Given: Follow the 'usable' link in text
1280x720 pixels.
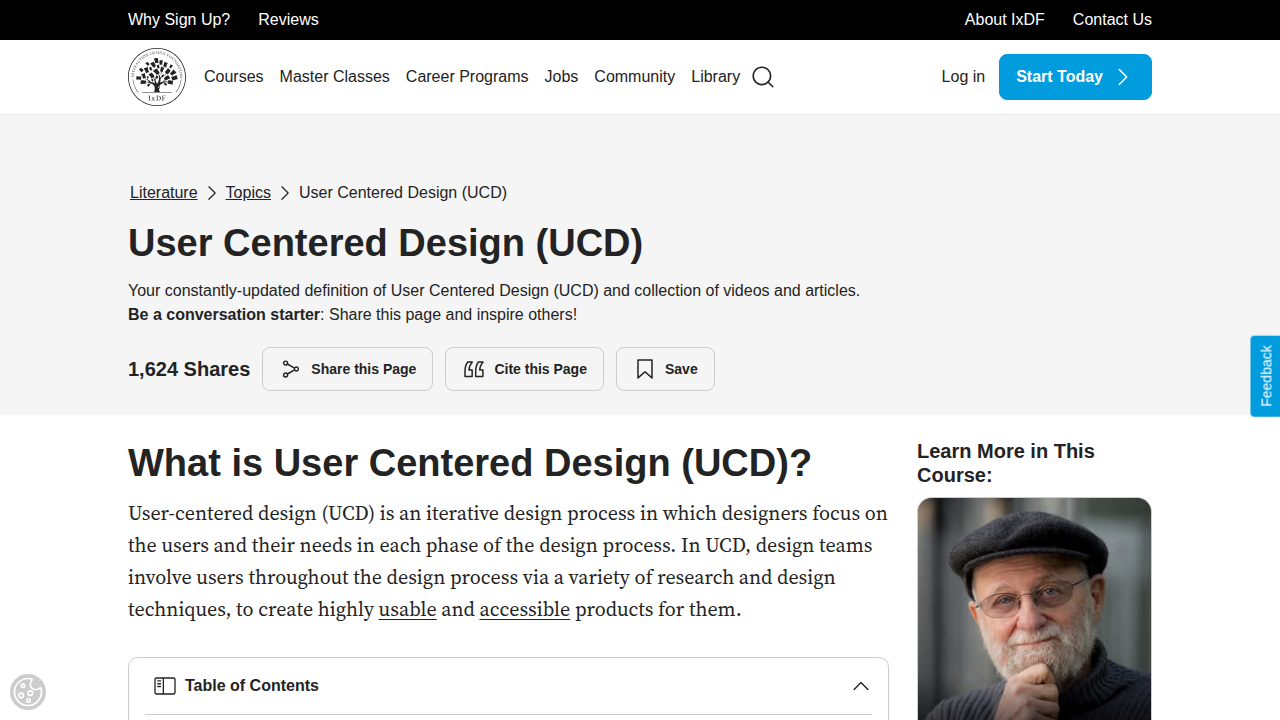Looking at the screenshot, I should pos(407,610).
